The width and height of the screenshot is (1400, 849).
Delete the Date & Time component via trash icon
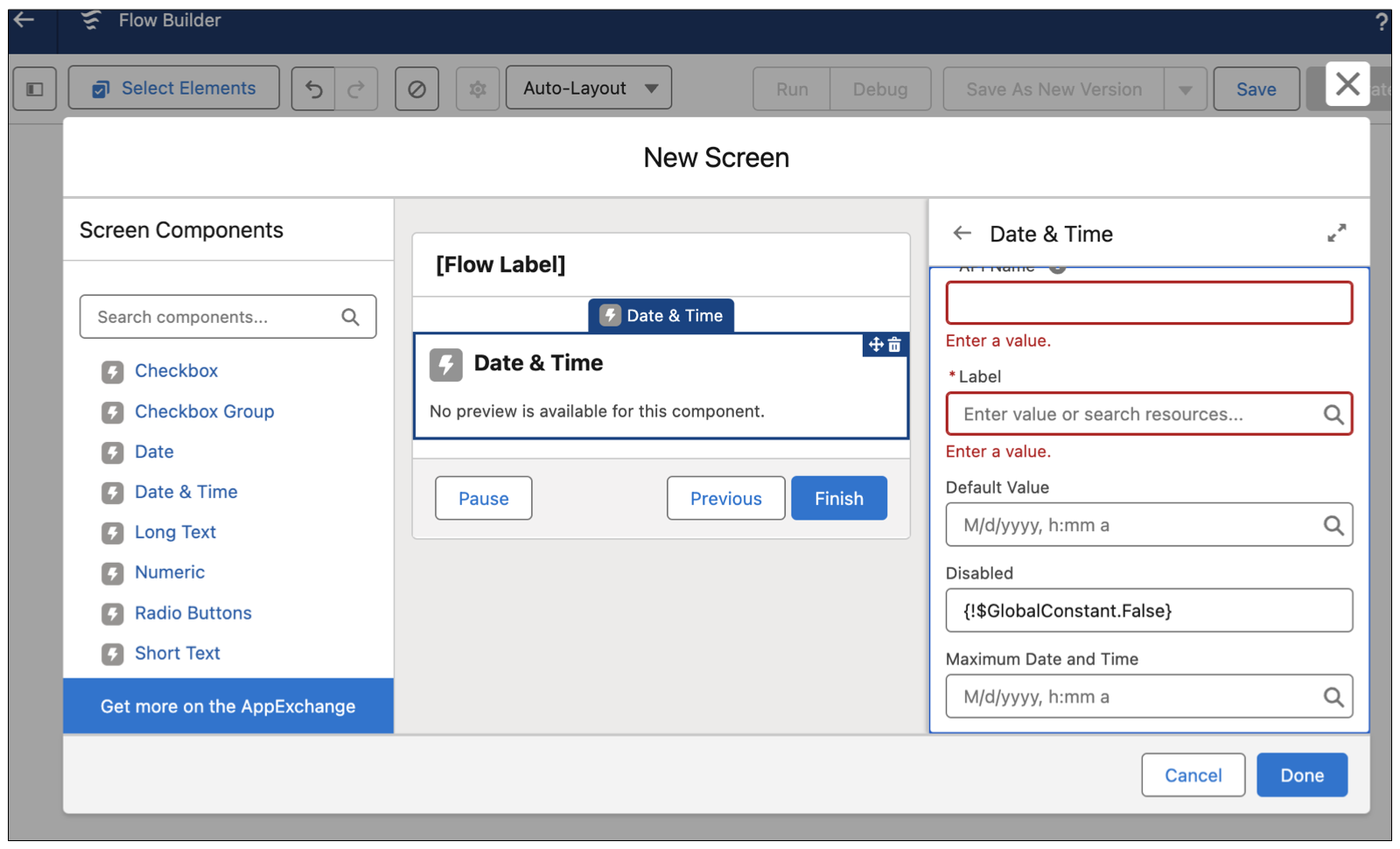click(894, 345)
